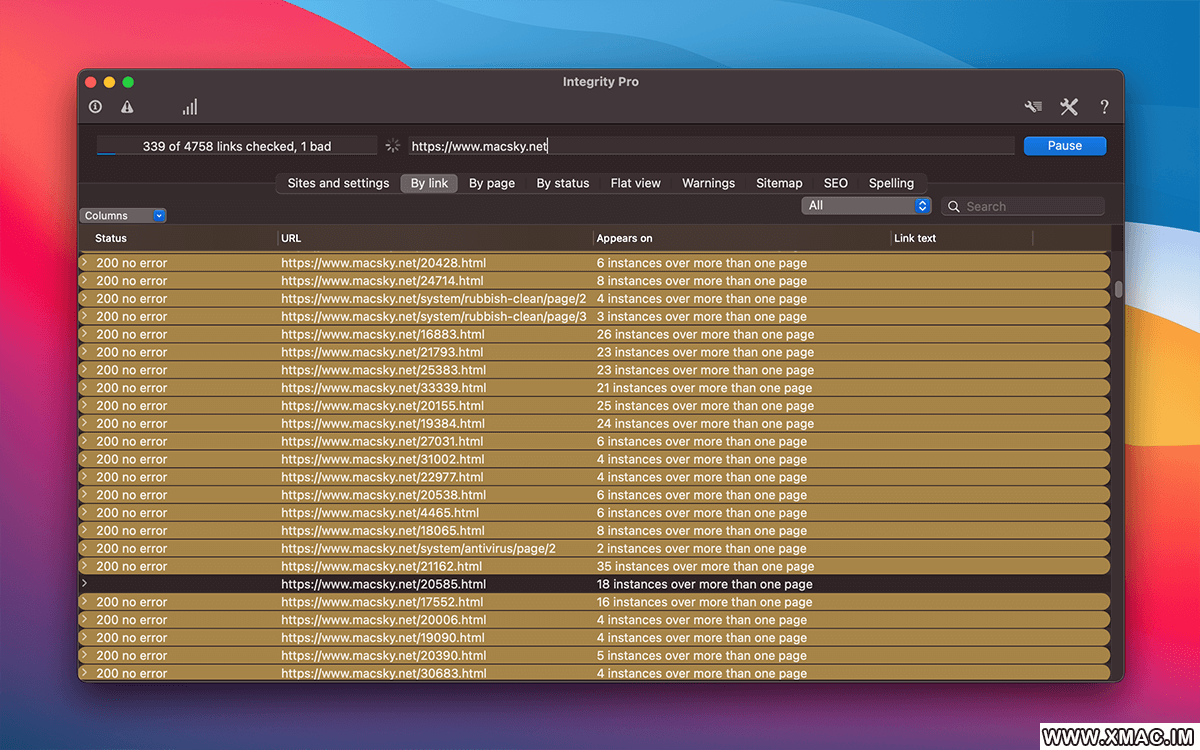Click the vertical scrollbar thumb
Screen dimensions: 1200x750
coord(1118,289)
